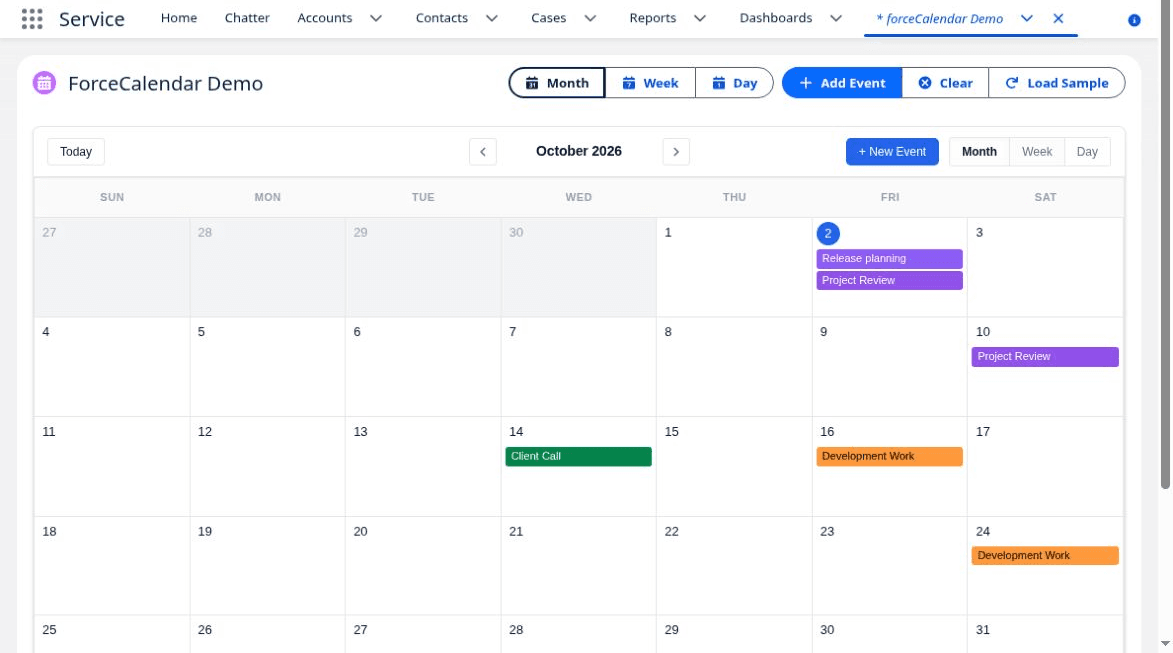Open the Client Call event on October 14
This screenshot has height=653, width=1173.
(578, 456)
